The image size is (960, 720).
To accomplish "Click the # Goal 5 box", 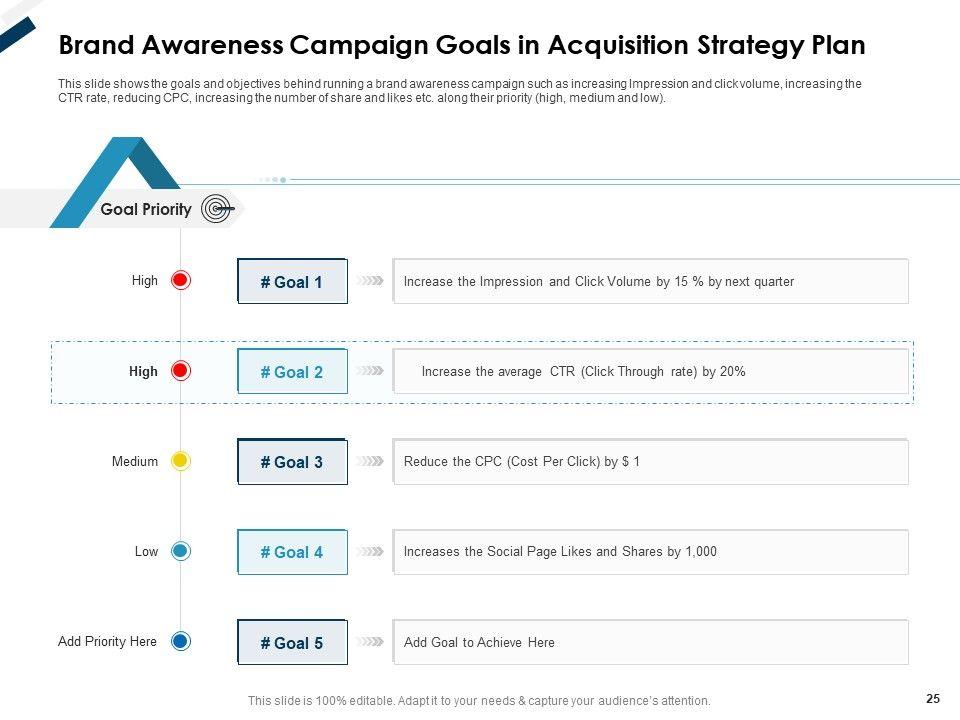I will 292,643.
